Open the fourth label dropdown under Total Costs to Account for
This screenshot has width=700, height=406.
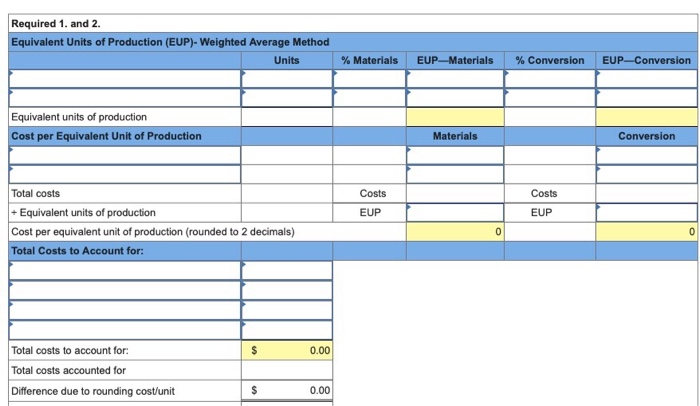click(x=125, y=330)
